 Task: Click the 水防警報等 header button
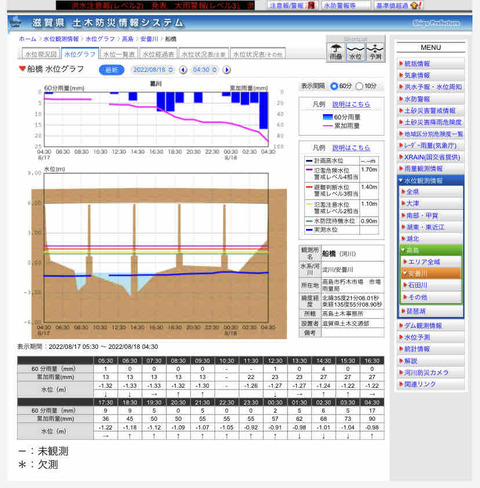click(346, 5)
